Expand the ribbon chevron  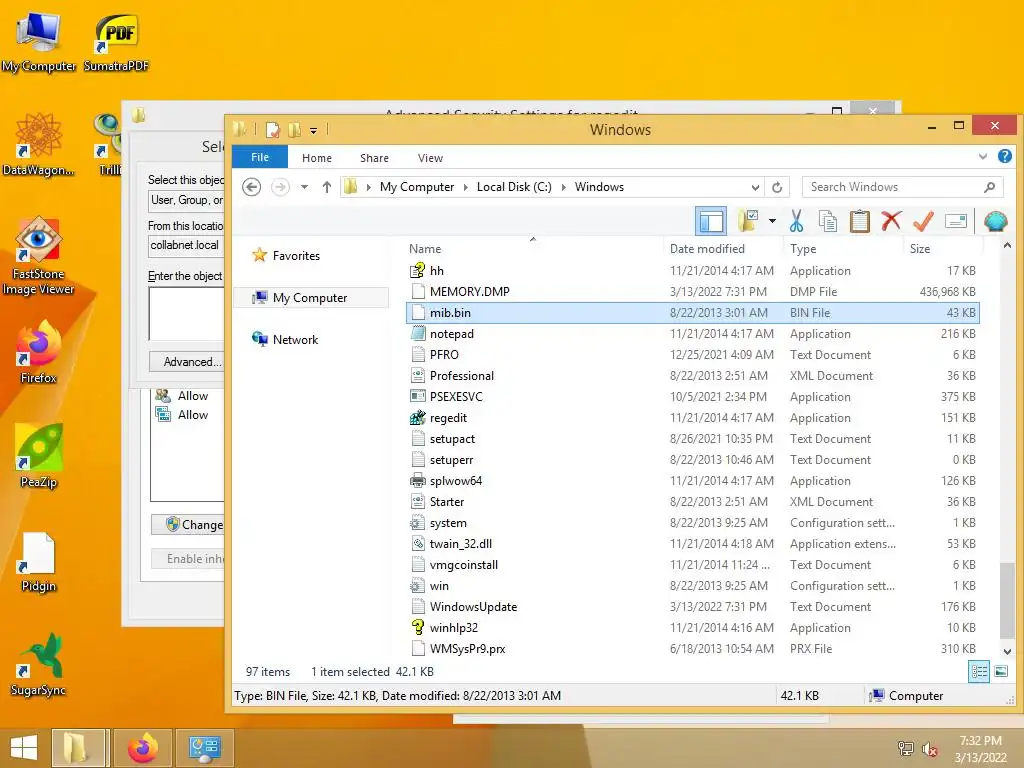click(x=982, y=157)
